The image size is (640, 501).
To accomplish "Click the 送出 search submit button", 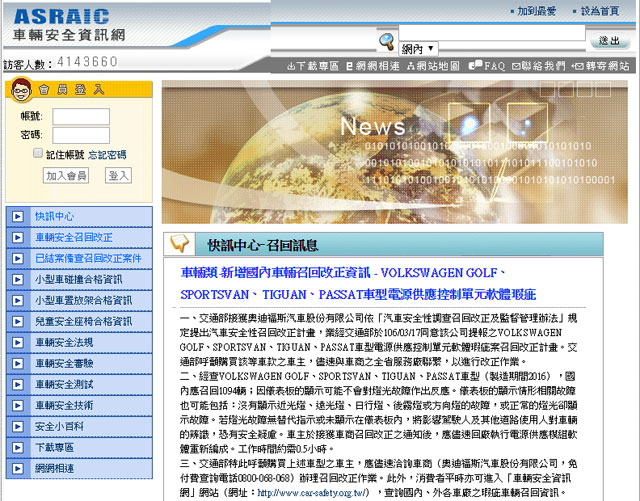I will point(609,41).
